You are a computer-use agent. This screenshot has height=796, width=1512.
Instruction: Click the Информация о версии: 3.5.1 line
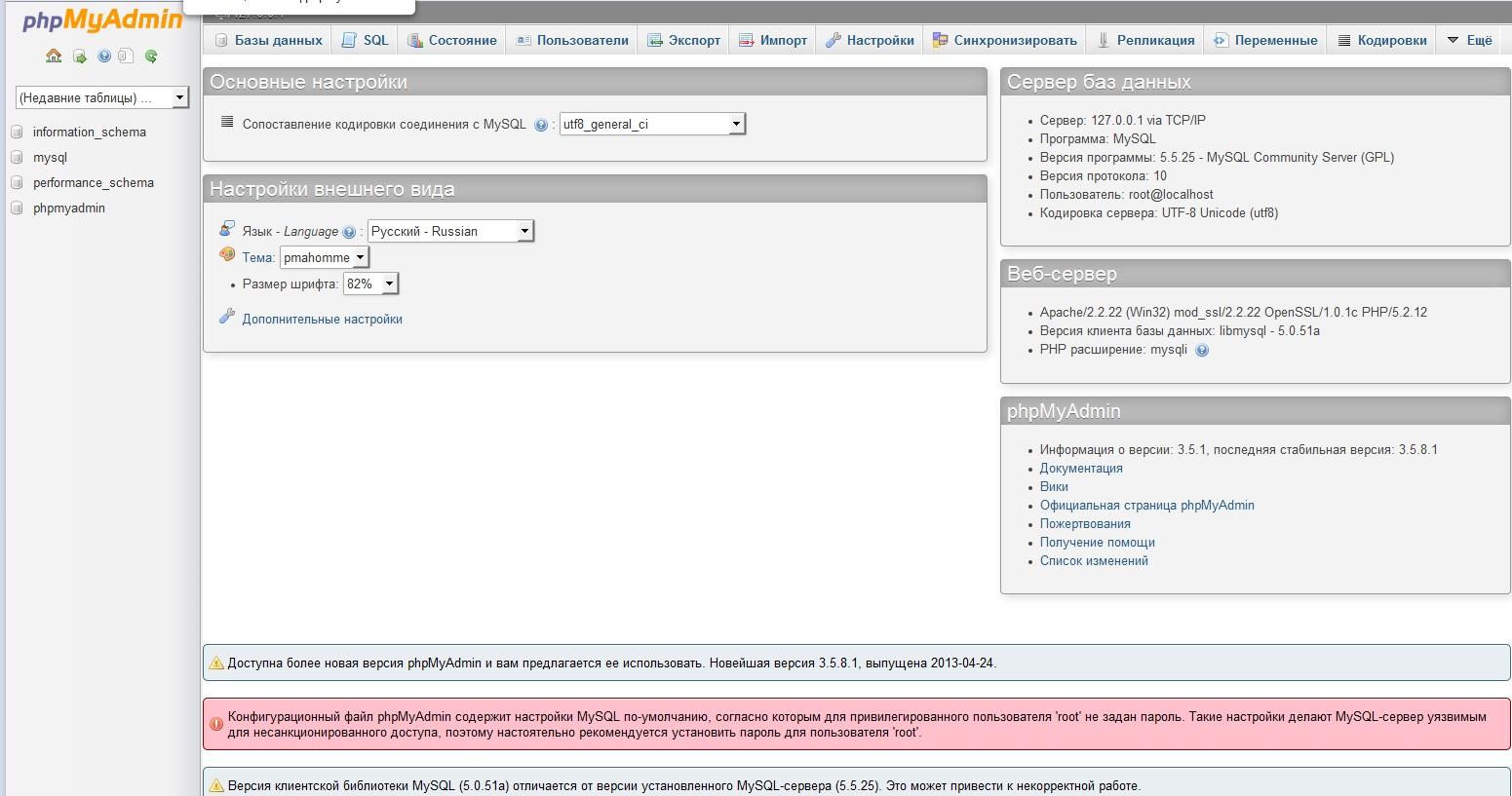[x=1239, y=450]
